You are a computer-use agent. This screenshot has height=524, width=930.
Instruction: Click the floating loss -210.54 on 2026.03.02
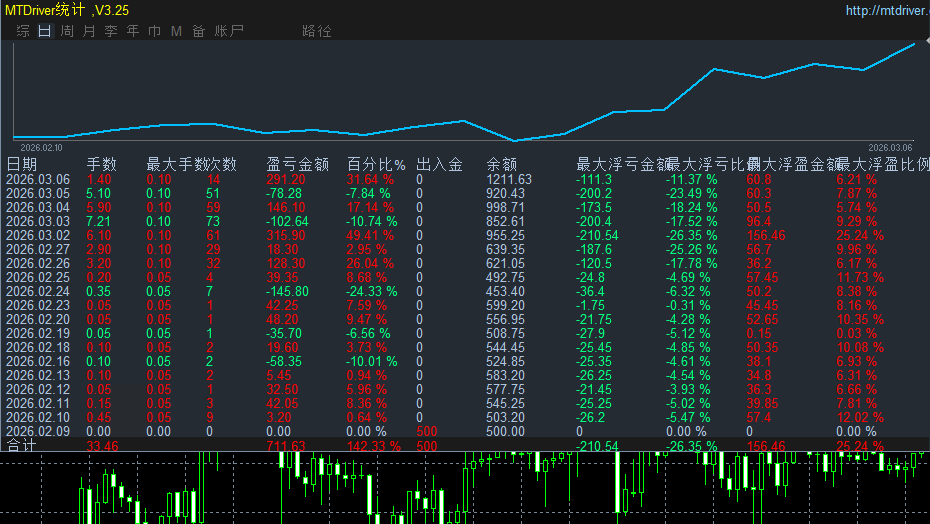(x=597, y=236)
